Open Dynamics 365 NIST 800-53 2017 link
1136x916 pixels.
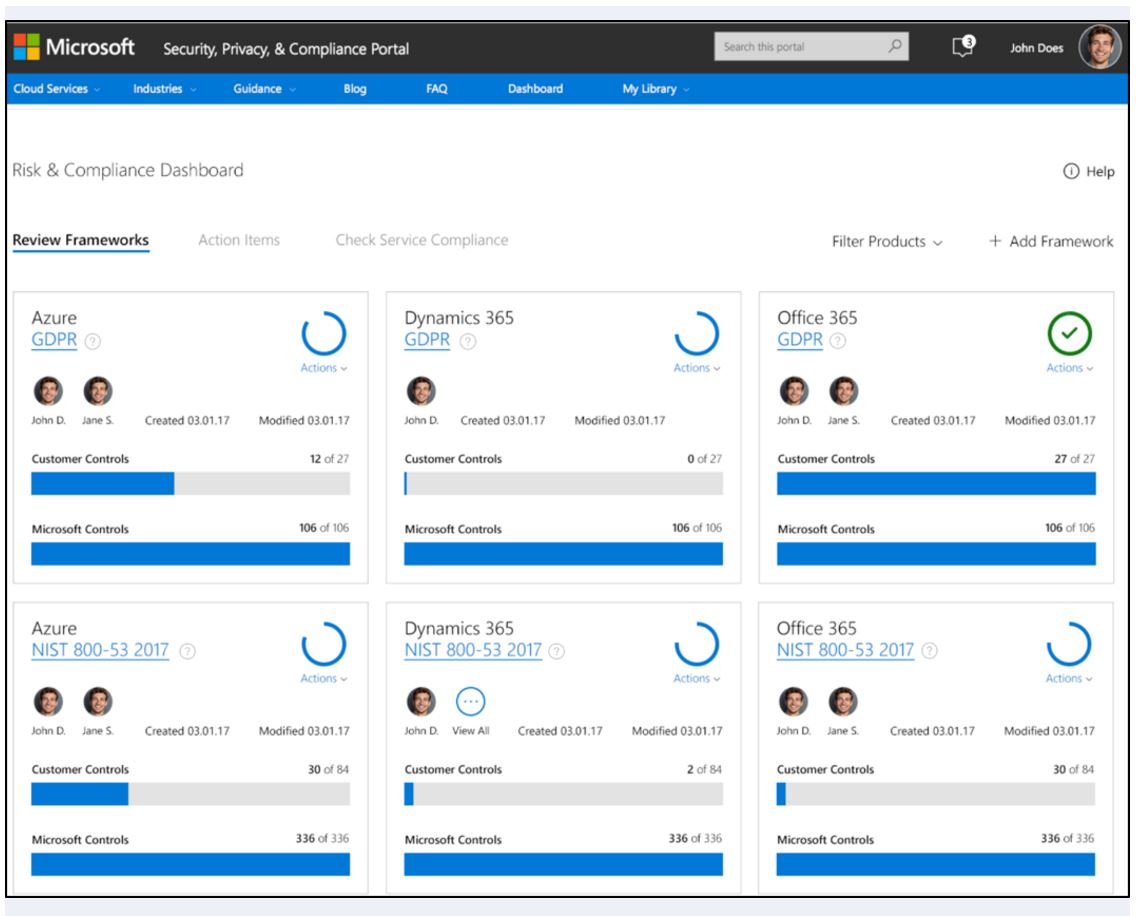click(x=473, y=650)
